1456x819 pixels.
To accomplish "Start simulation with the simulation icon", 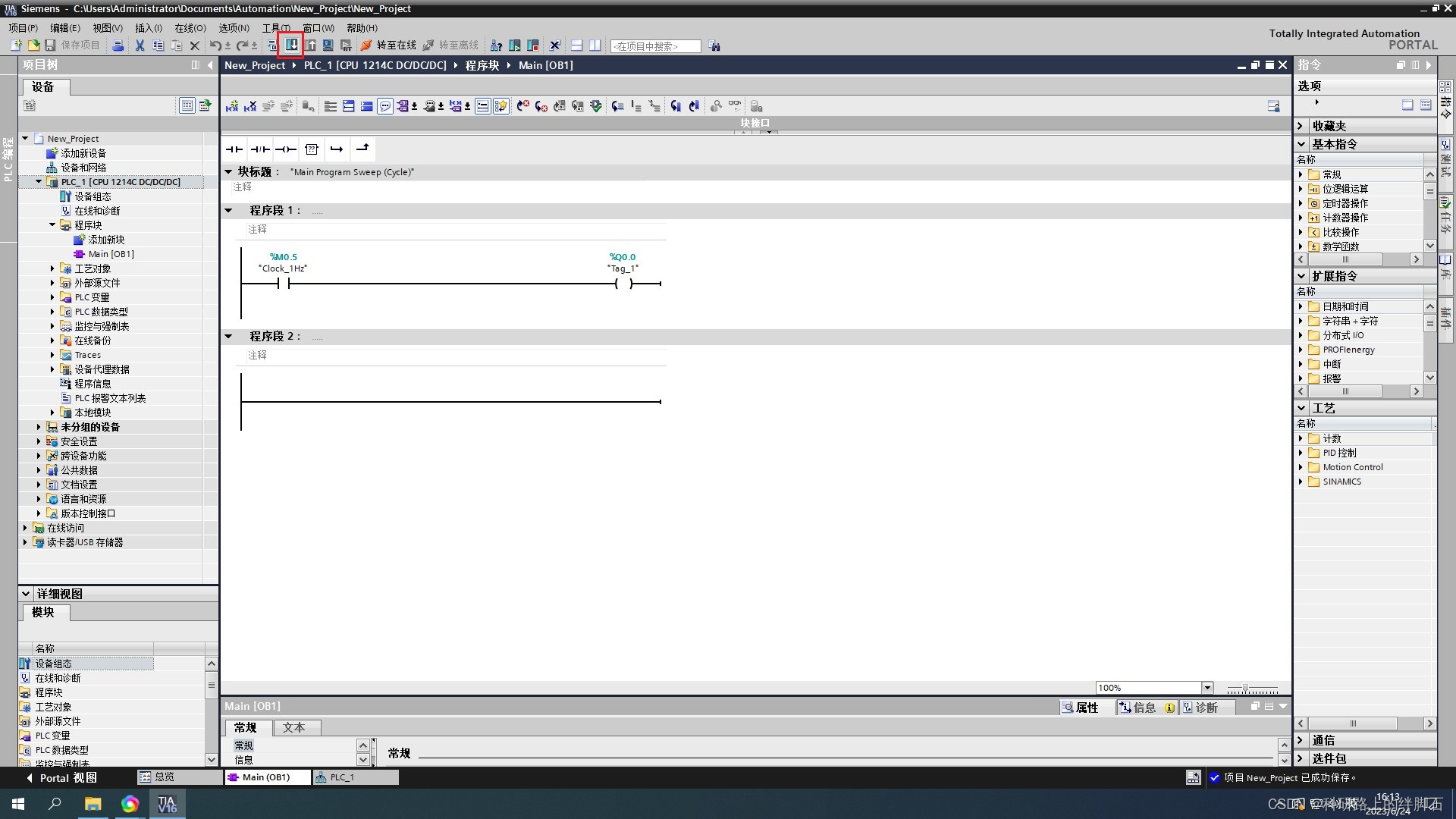I will [328, 45].
